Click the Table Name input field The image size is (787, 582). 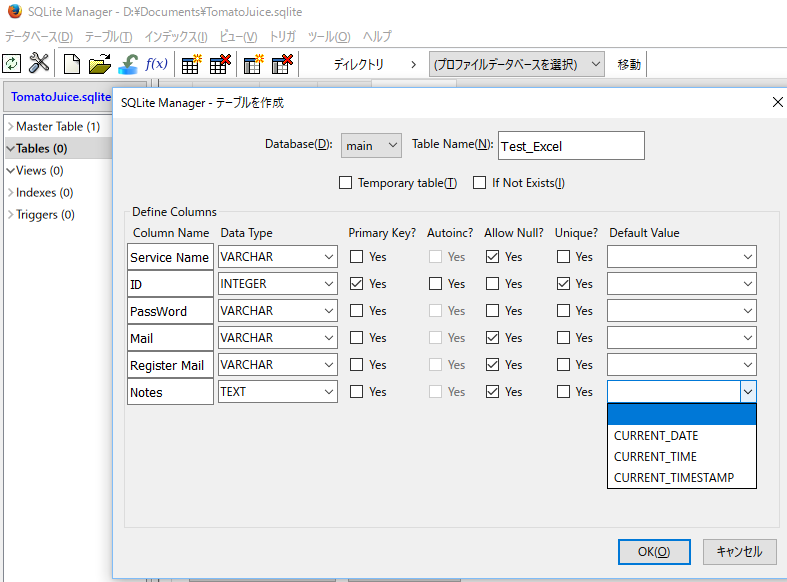coord(571,146)
